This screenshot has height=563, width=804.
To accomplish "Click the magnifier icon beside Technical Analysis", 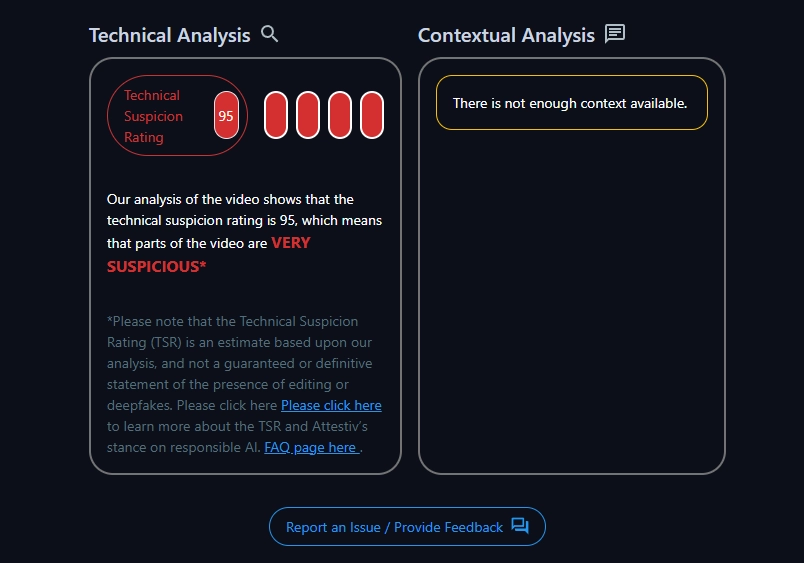I will [269, 34].
